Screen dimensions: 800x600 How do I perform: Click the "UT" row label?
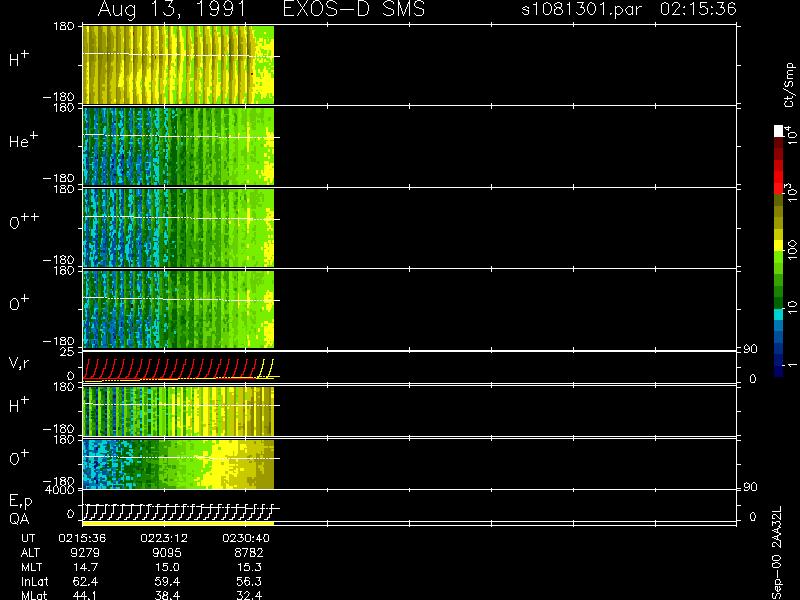(x=28, y=538)
